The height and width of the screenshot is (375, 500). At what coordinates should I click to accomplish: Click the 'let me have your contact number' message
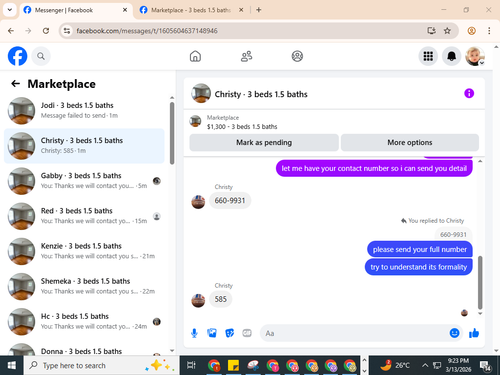tap(374, 168)
